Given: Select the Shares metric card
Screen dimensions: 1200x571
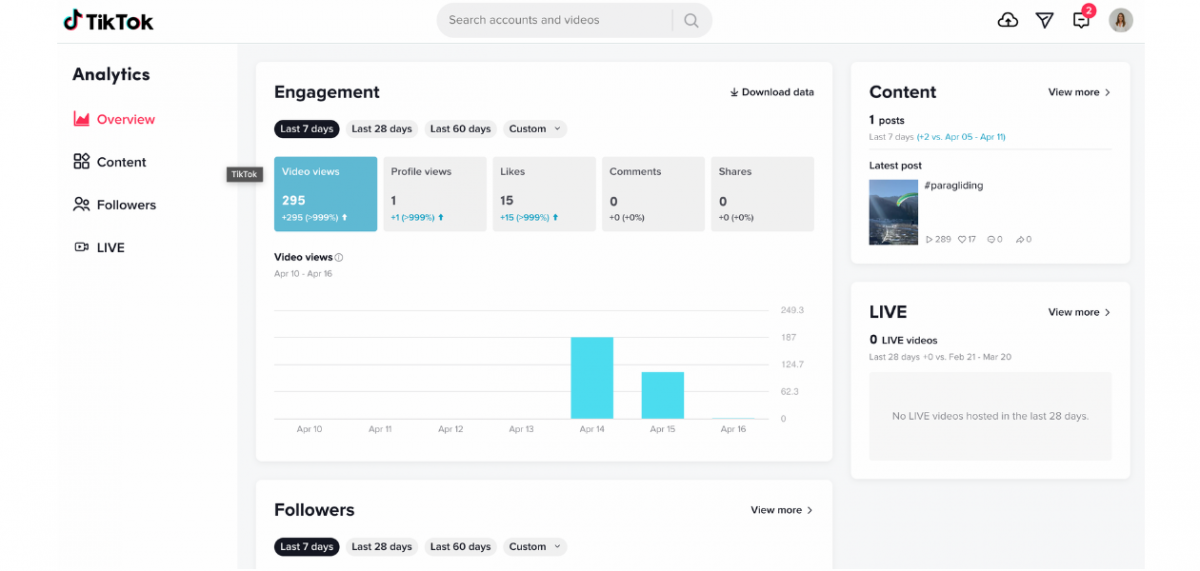Looking at the screenshot, I should point(762,194).
